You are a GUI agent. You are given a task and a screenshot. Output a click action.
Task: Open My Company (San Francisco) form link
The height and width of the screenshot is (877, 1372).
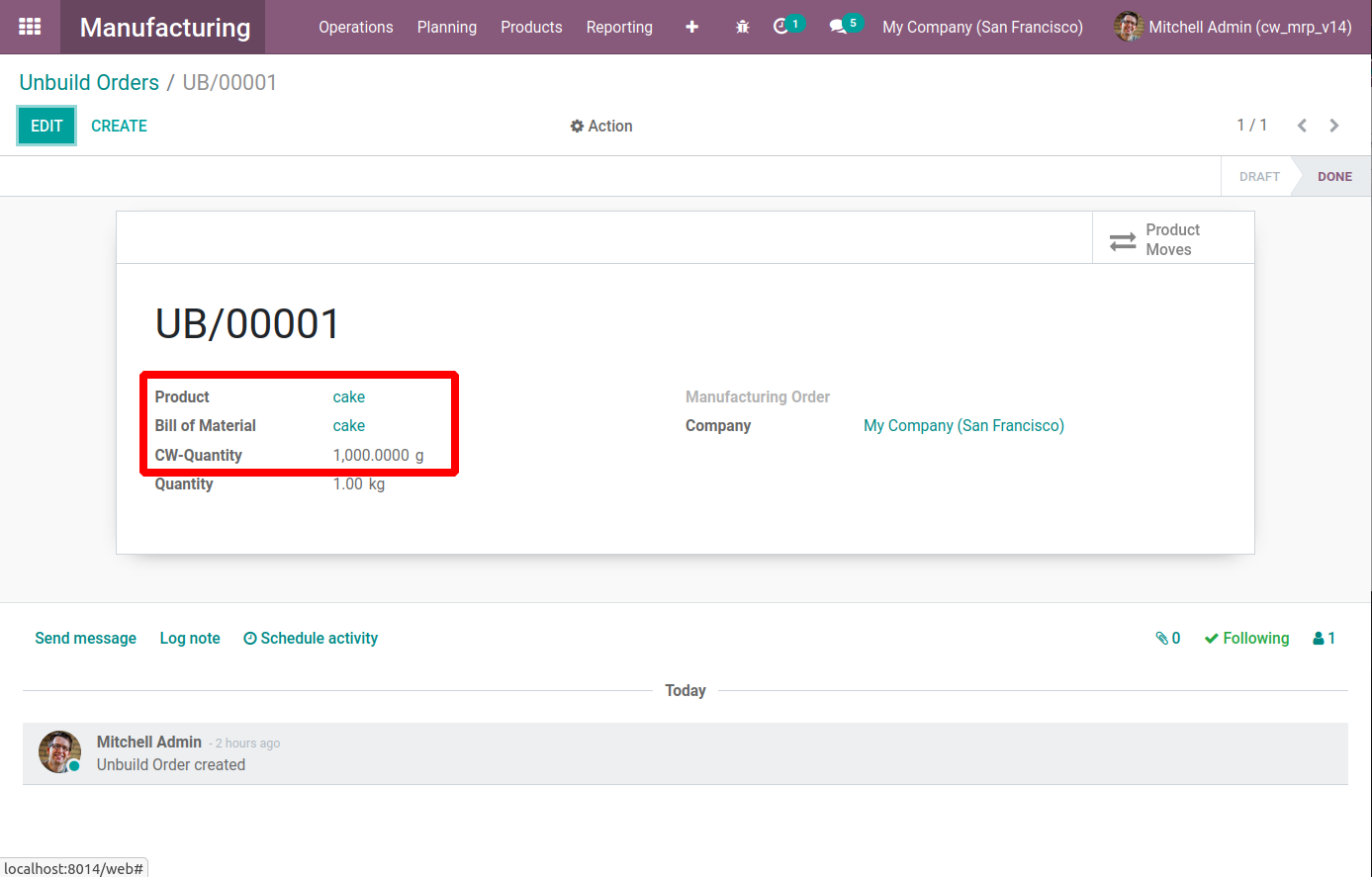coord(963,426)
